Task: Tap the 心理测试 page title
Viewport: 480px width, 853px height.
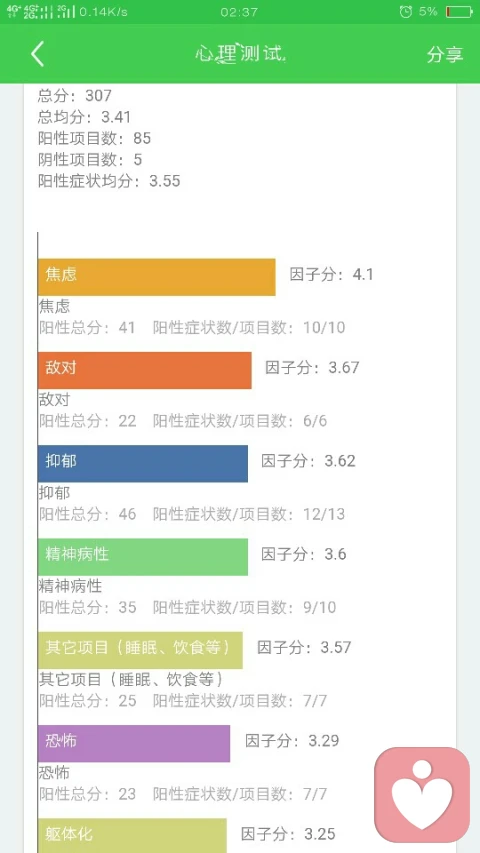Action: pos(240,54)
